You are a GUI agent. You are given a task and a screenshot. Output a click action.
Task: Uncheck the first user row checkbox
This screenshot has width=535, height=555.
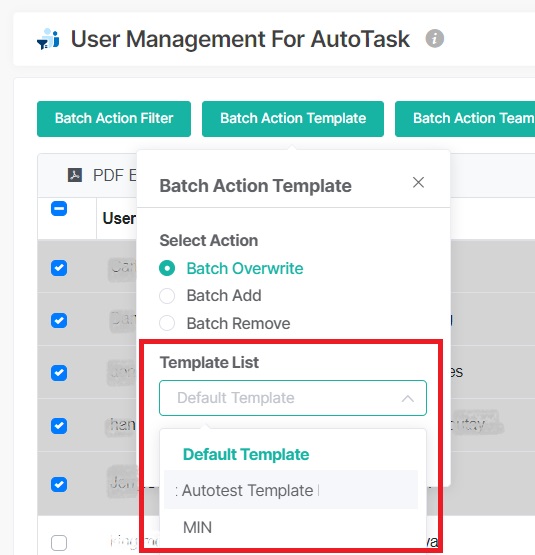[59, 268]
